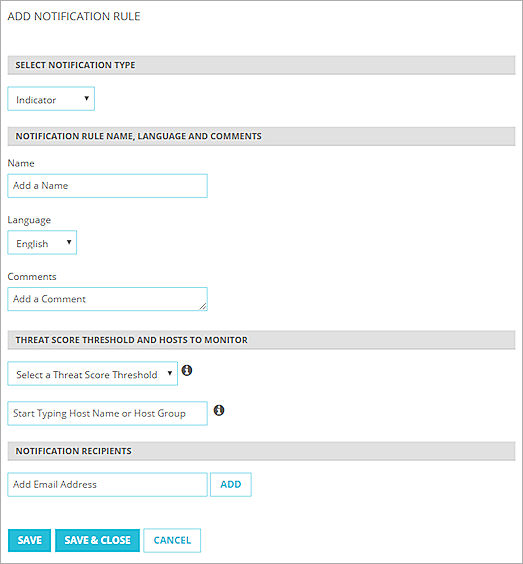This screenshot has width=523, height=564.
Task: Click the comment box resize grip handle
Action: pos(203,306)
